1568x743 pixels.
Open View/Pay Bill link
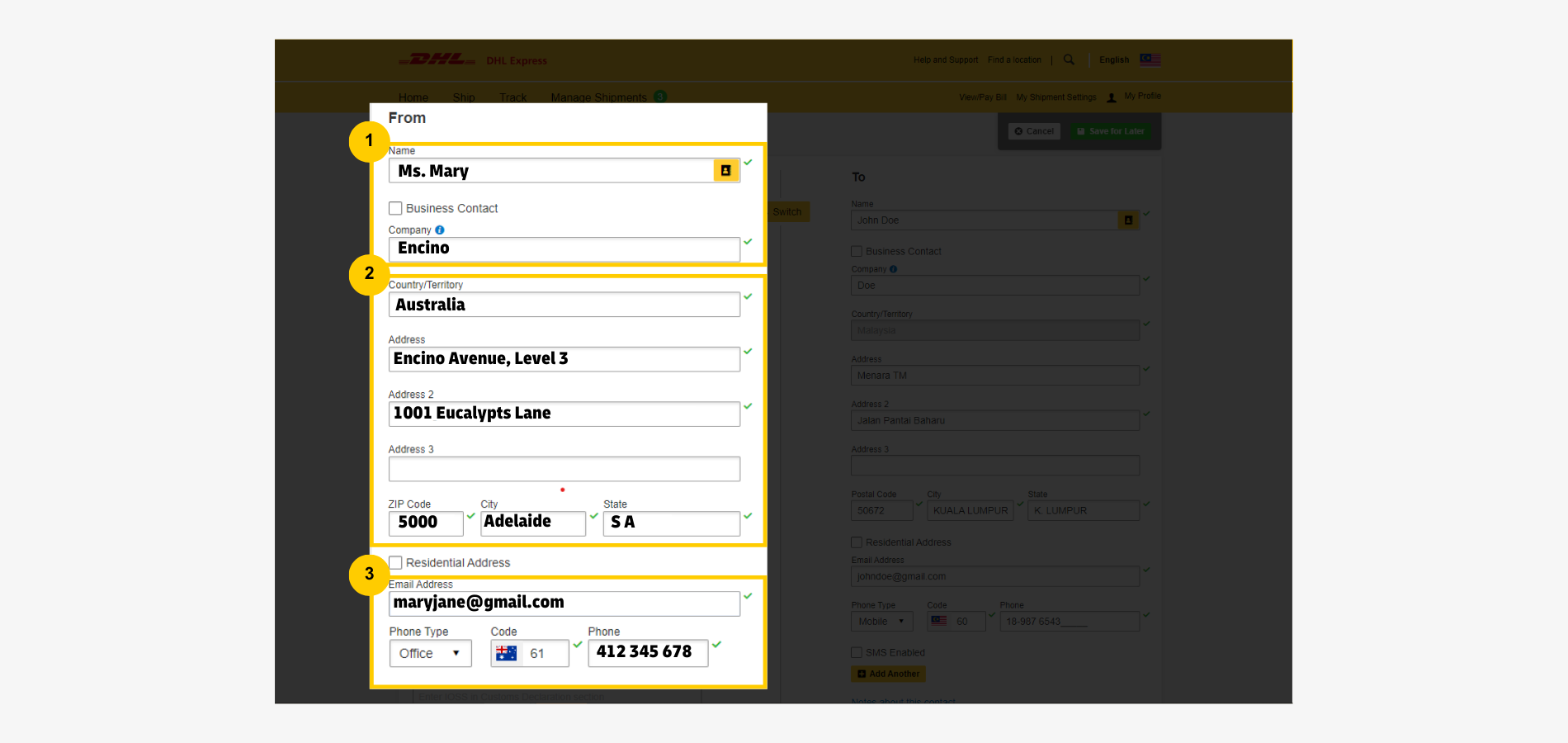click(983, 97)
